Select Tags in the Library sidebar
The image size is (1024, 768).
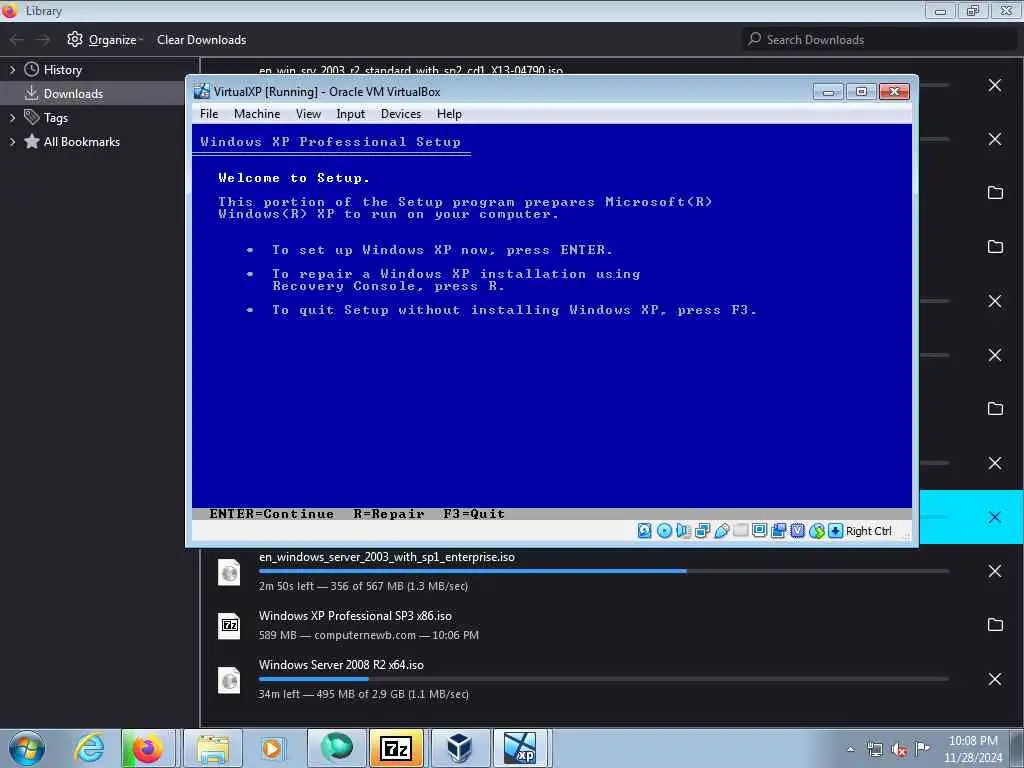56,118
